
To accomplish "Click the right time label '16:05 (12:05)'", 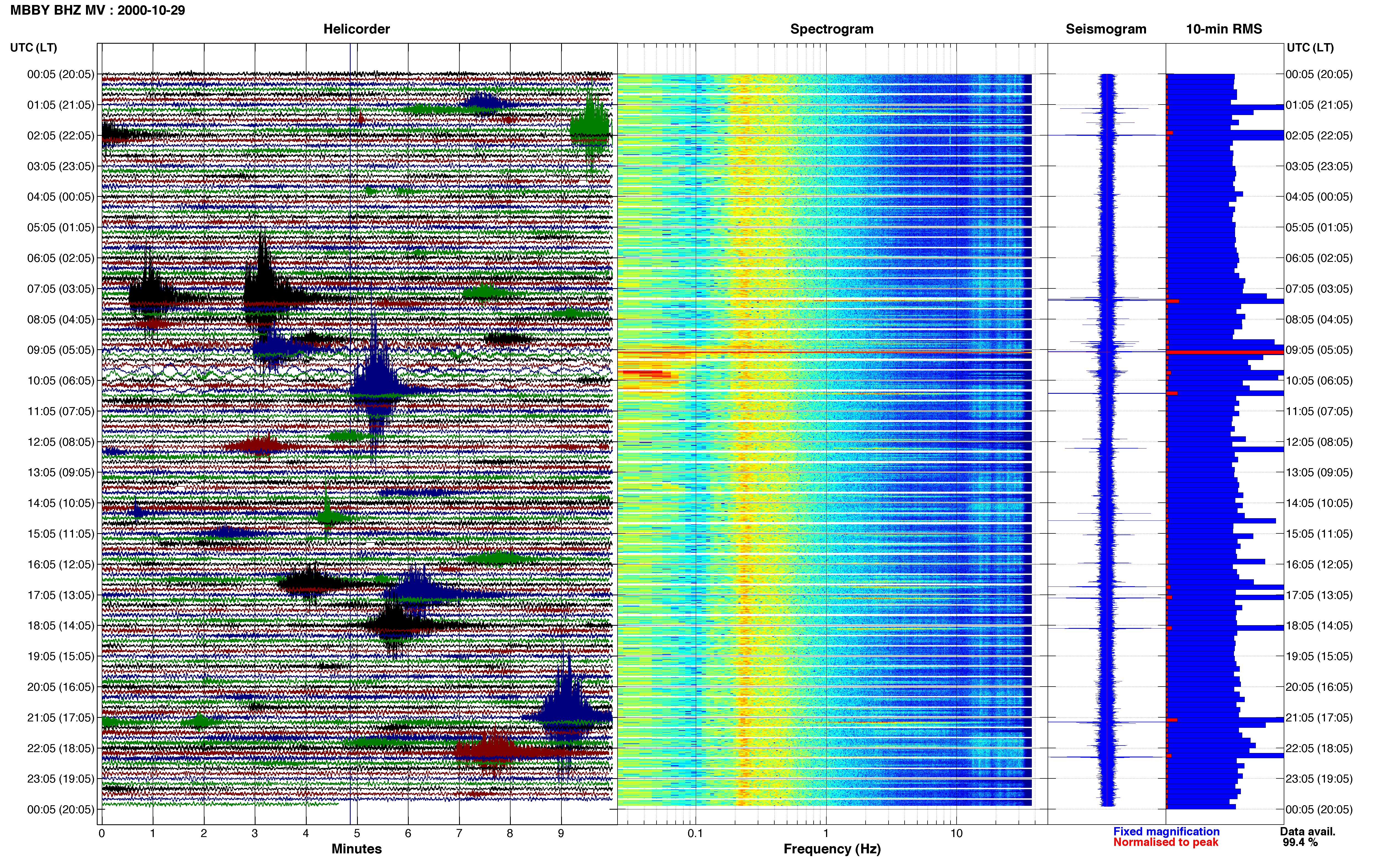I will [1319, 564].
